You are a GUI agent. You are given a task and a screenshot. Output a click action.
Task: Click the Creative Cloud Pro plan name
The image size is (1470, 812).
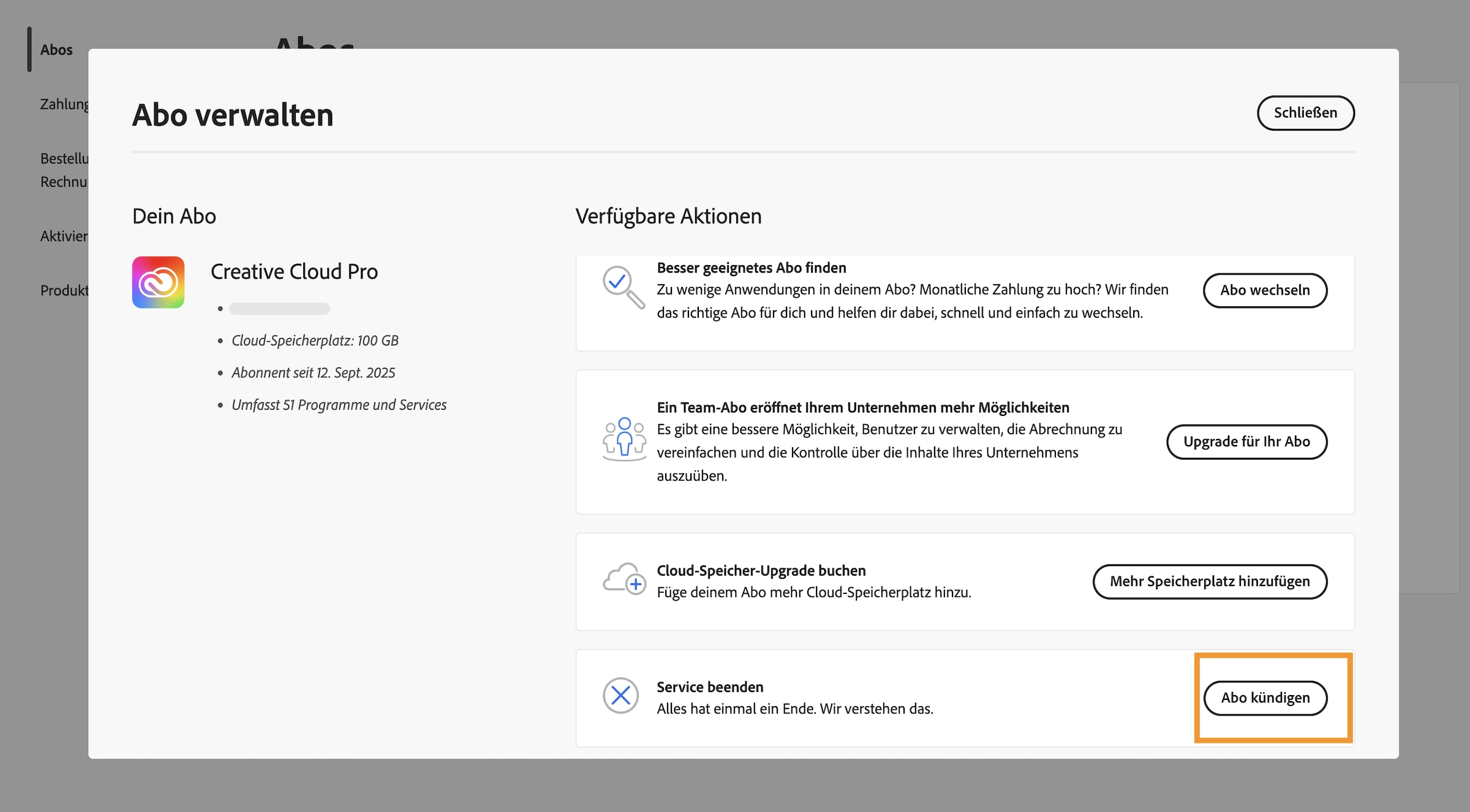click(x=294, y=271)
